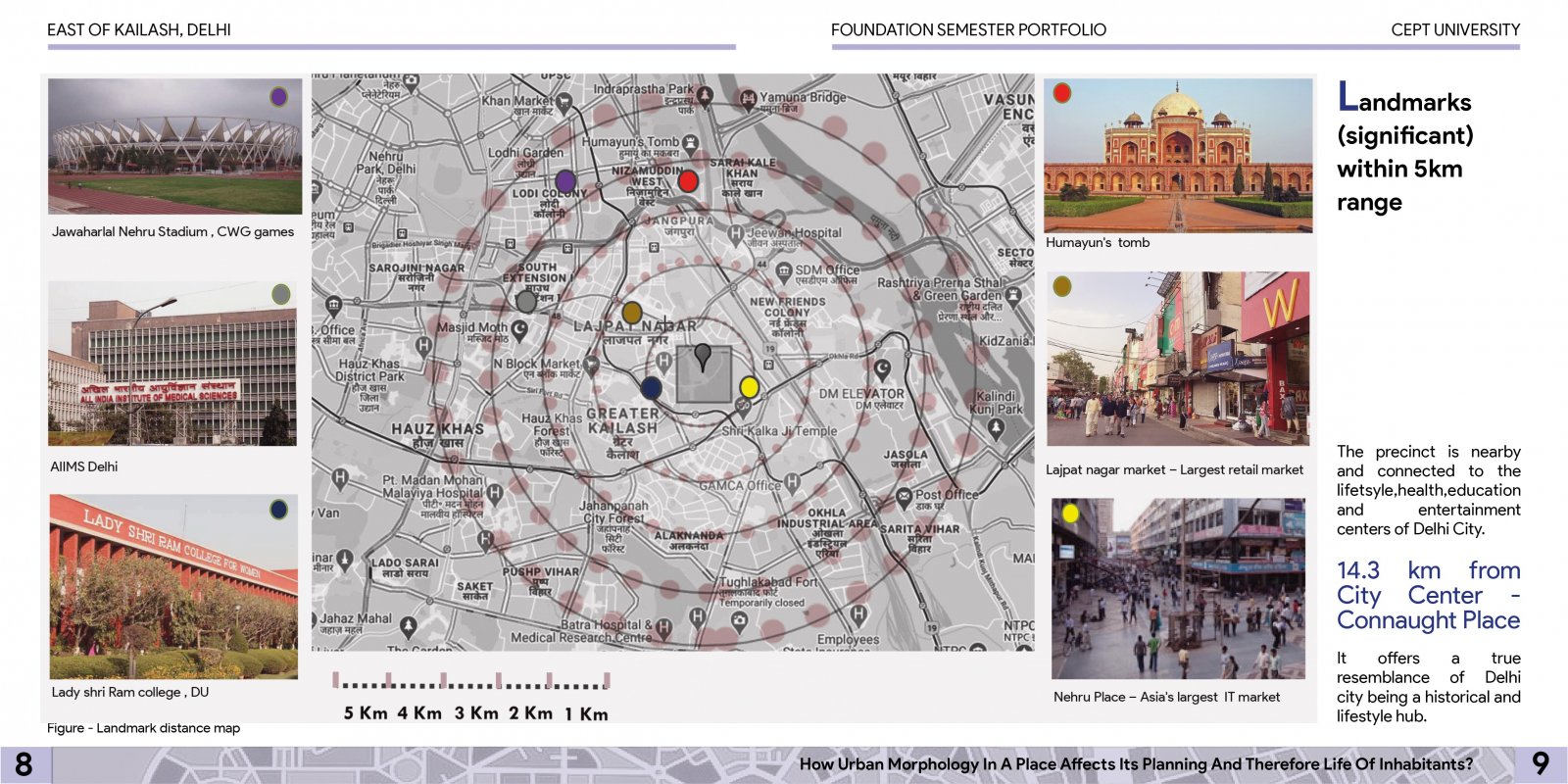Select caption 'Nehru Place – Asia's largest IT market'
The height and width of the screenshot is (784, 1568).
click(1166, 697)
